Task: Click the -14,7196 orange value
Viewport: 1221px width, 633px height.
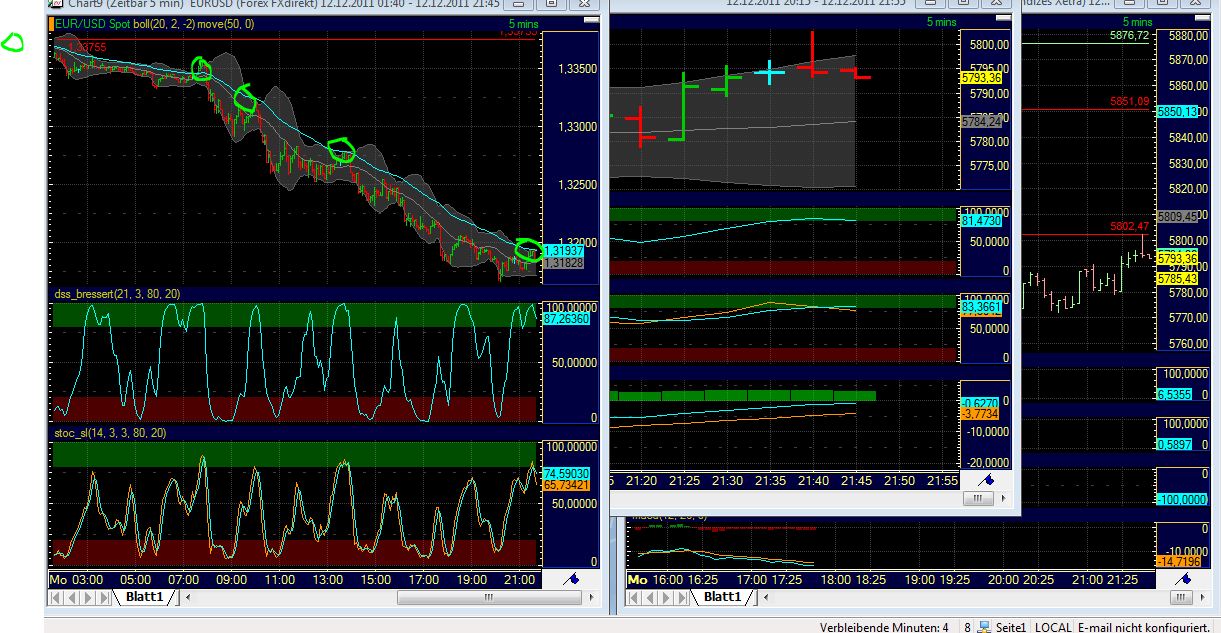Action: (x=1177, y=562)
